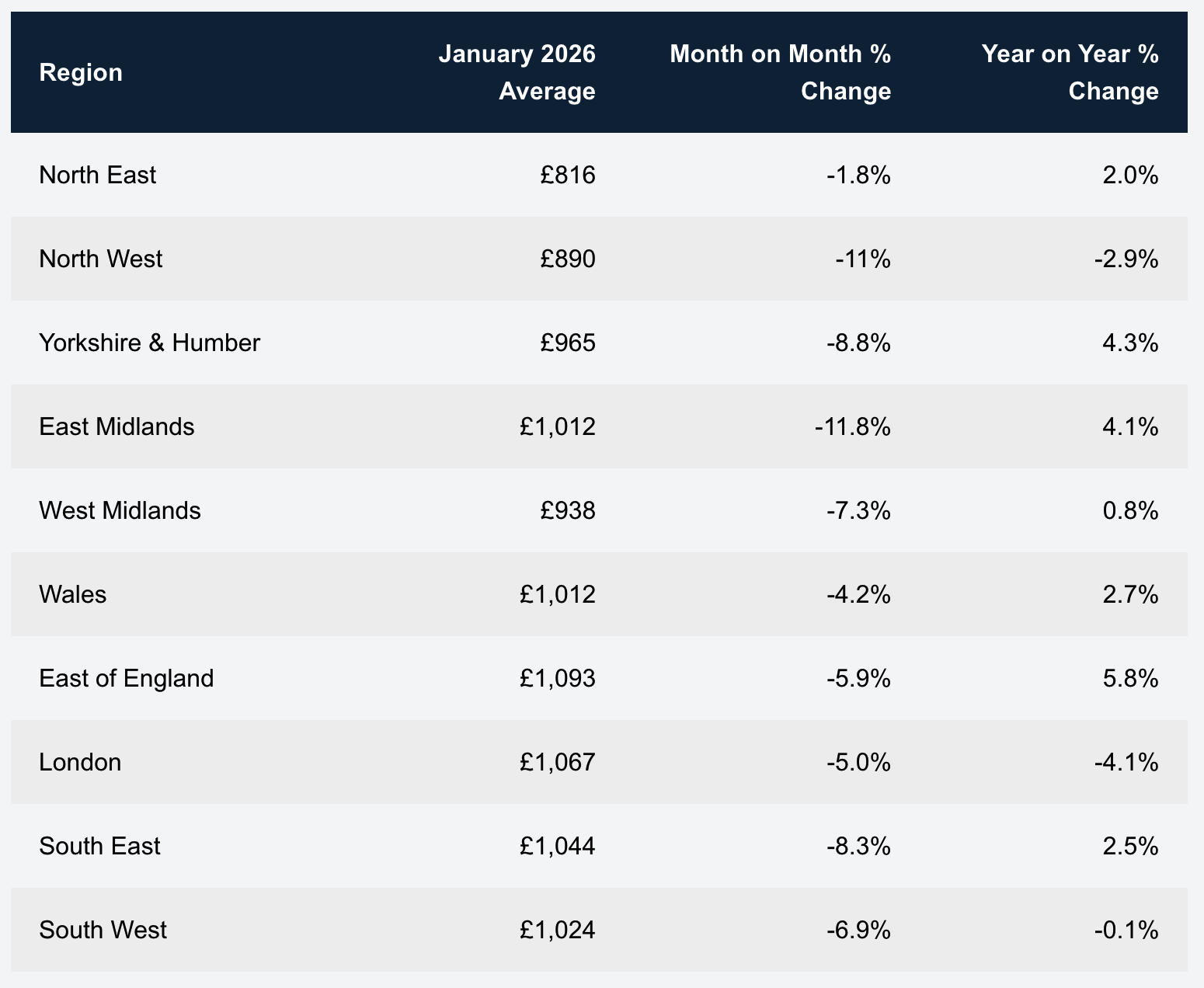Image resolution: width=1204 pixels, height=988 pixels.
Task: Select the North West region cell
Action: click(101, 259)
